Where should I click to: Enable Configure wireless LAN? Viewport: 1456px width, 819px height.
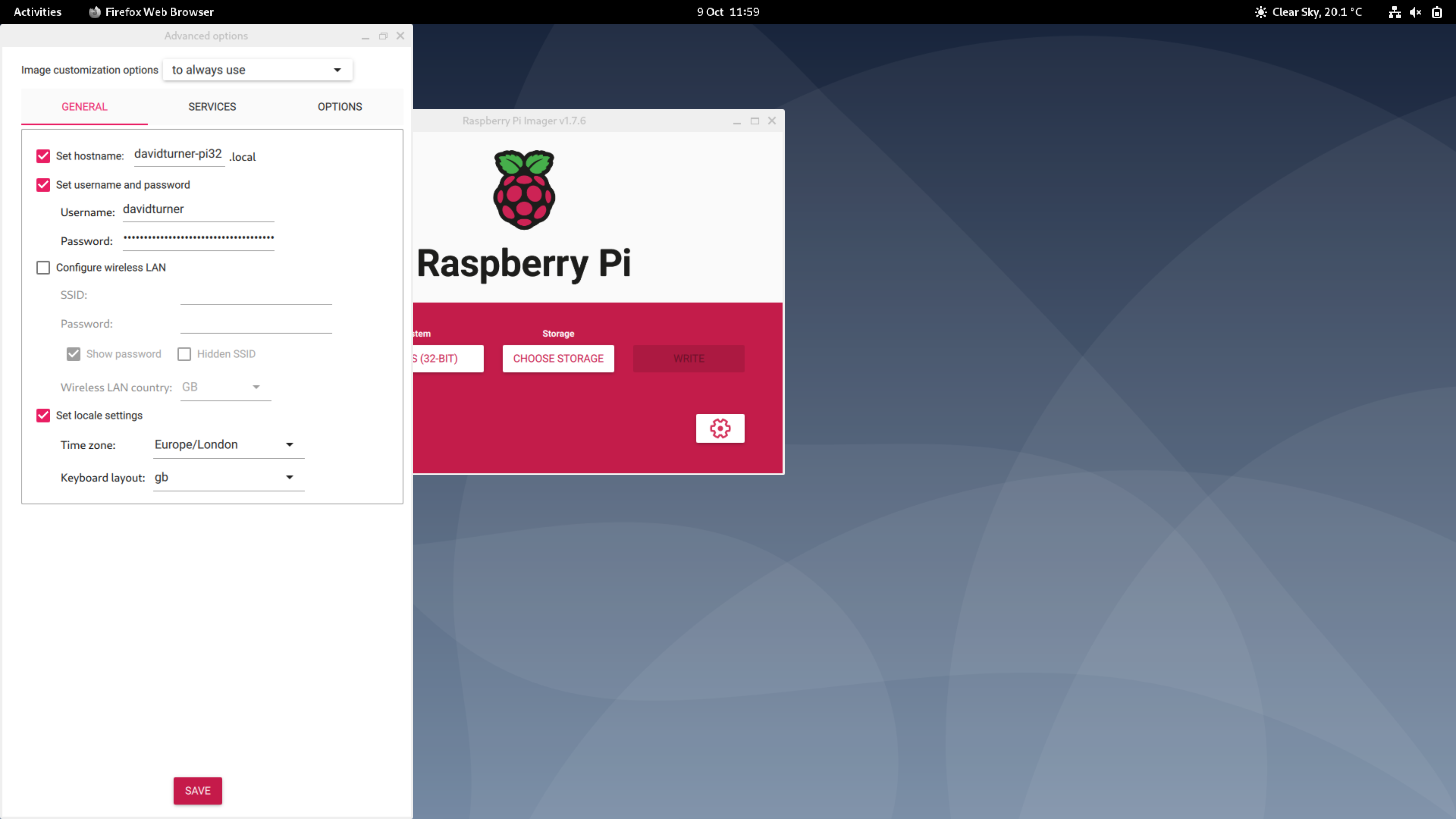pos(43,267)
